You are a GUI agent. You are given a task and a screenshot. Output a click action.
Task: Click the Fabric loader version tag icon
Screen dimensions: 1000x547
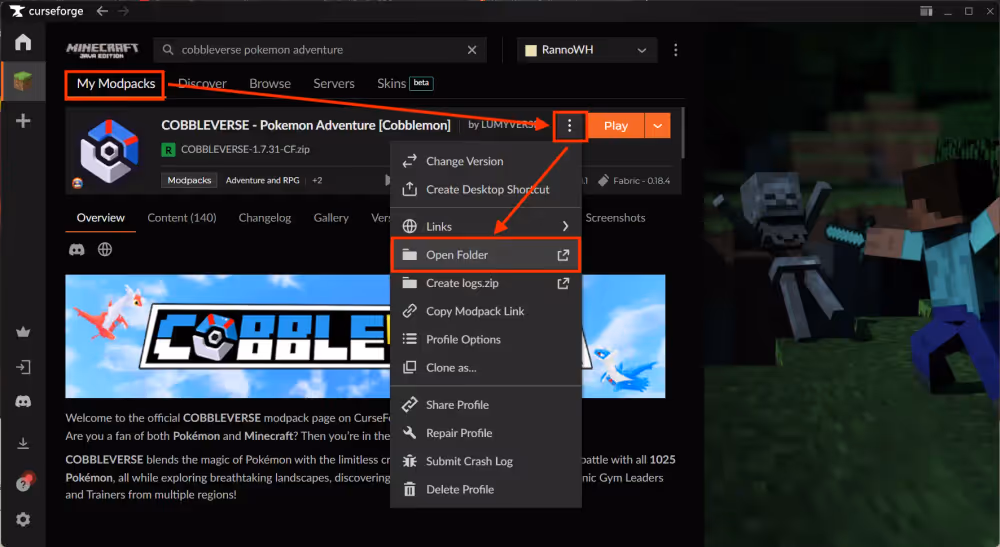[603, 180]
